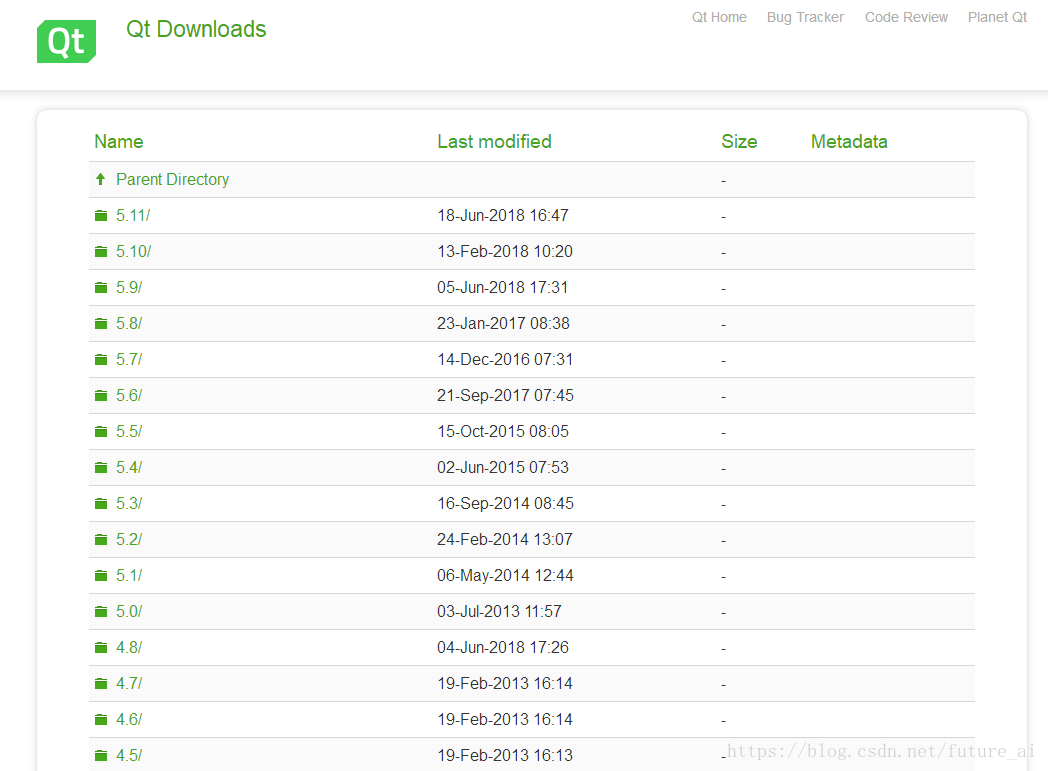The image size is (1048, 771).
Task: Click the date 18-Jun-2018 16:47
Action: click(503, 215)
